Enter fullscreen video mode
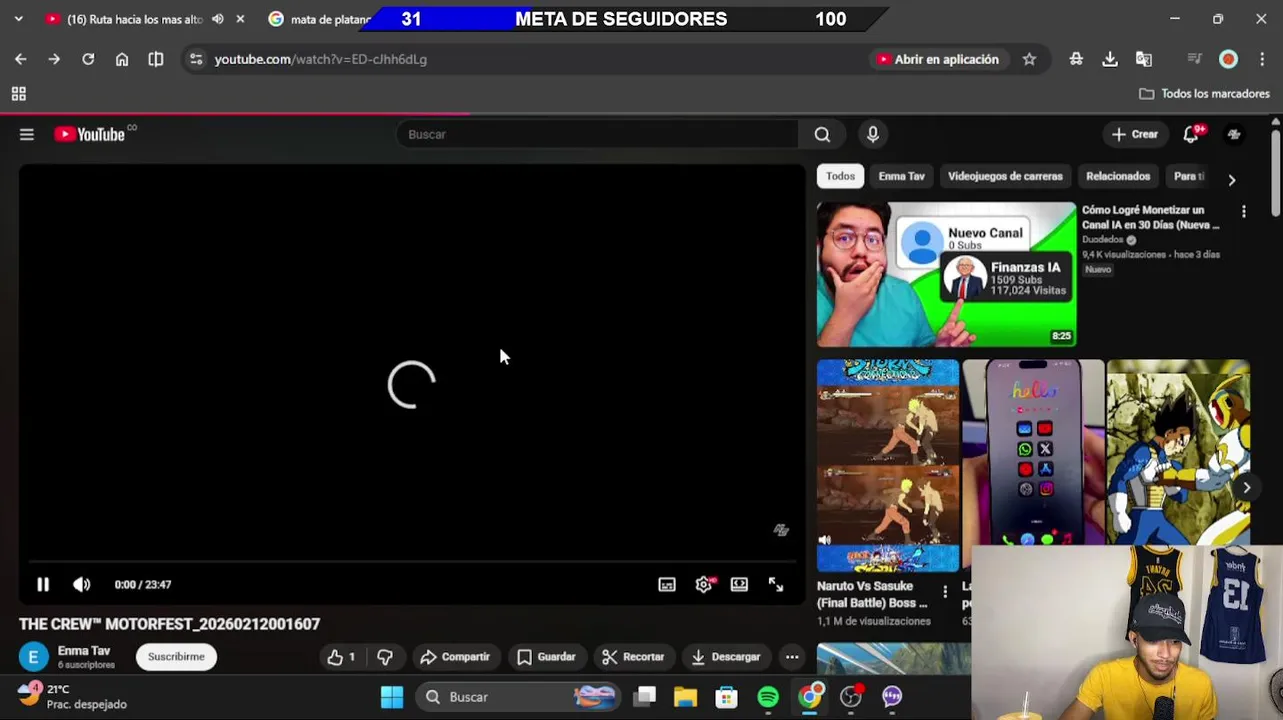 click(x=776, y=585)
